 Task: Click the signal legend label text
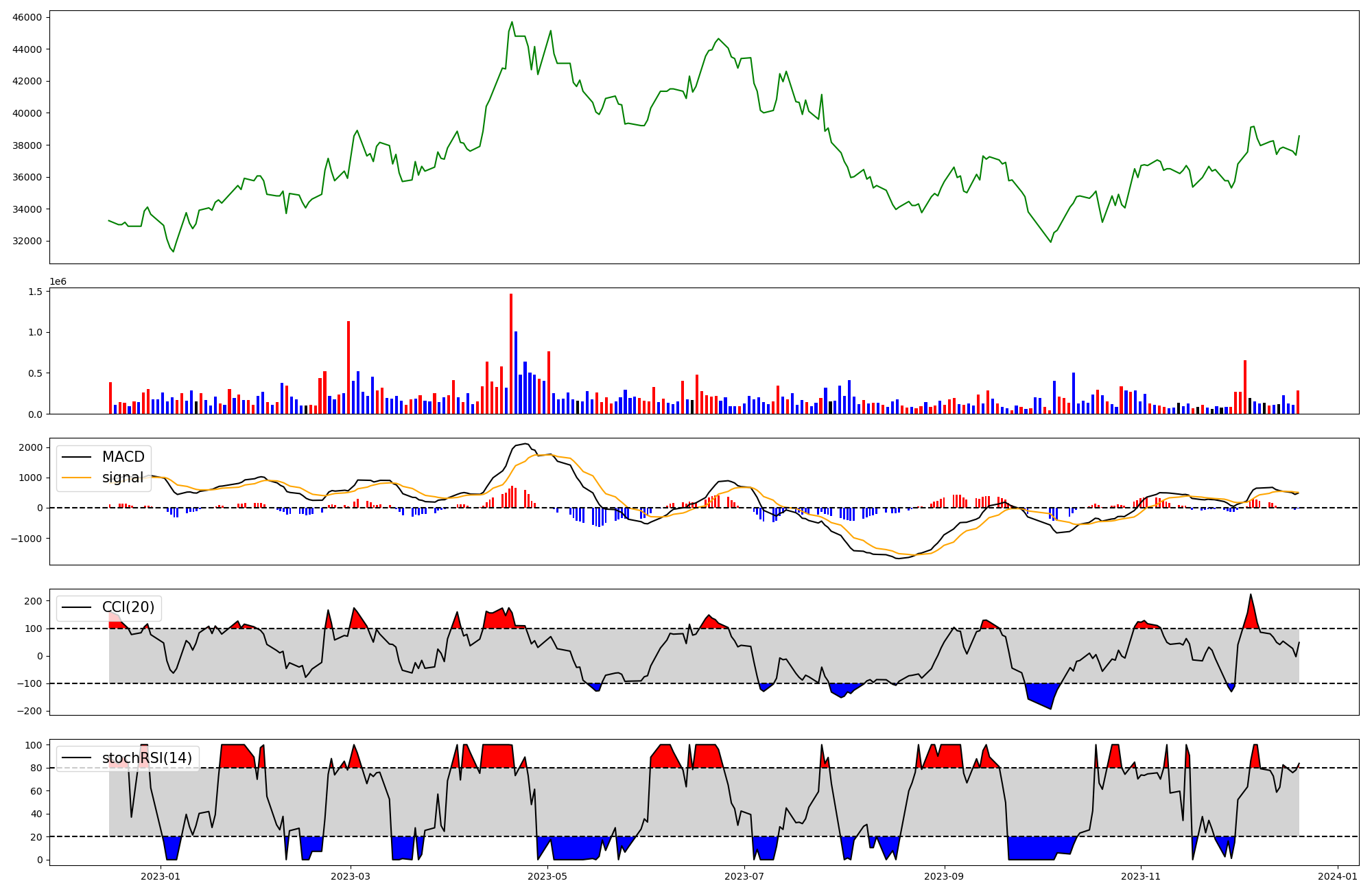pos(123,478)
